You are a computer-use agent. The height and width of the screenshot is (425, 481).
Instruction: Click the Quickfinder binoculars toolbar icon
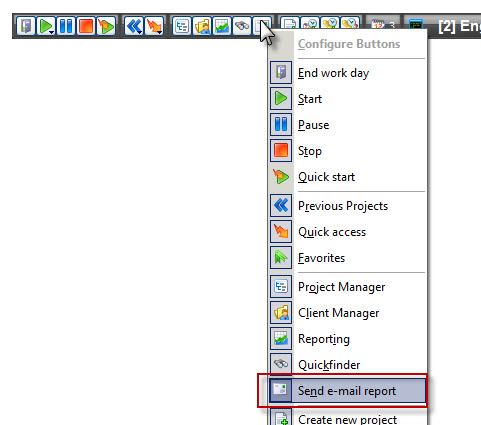click(242, 26)
